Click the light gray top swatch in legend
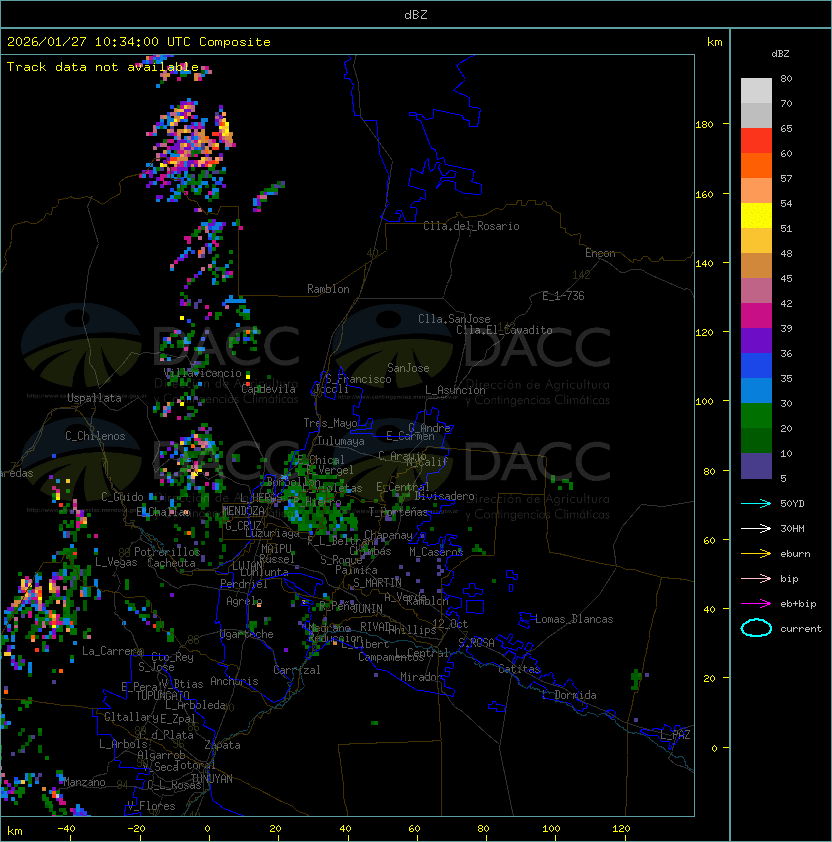This screenshot has width=832, height=842. (x=756, y=90)
